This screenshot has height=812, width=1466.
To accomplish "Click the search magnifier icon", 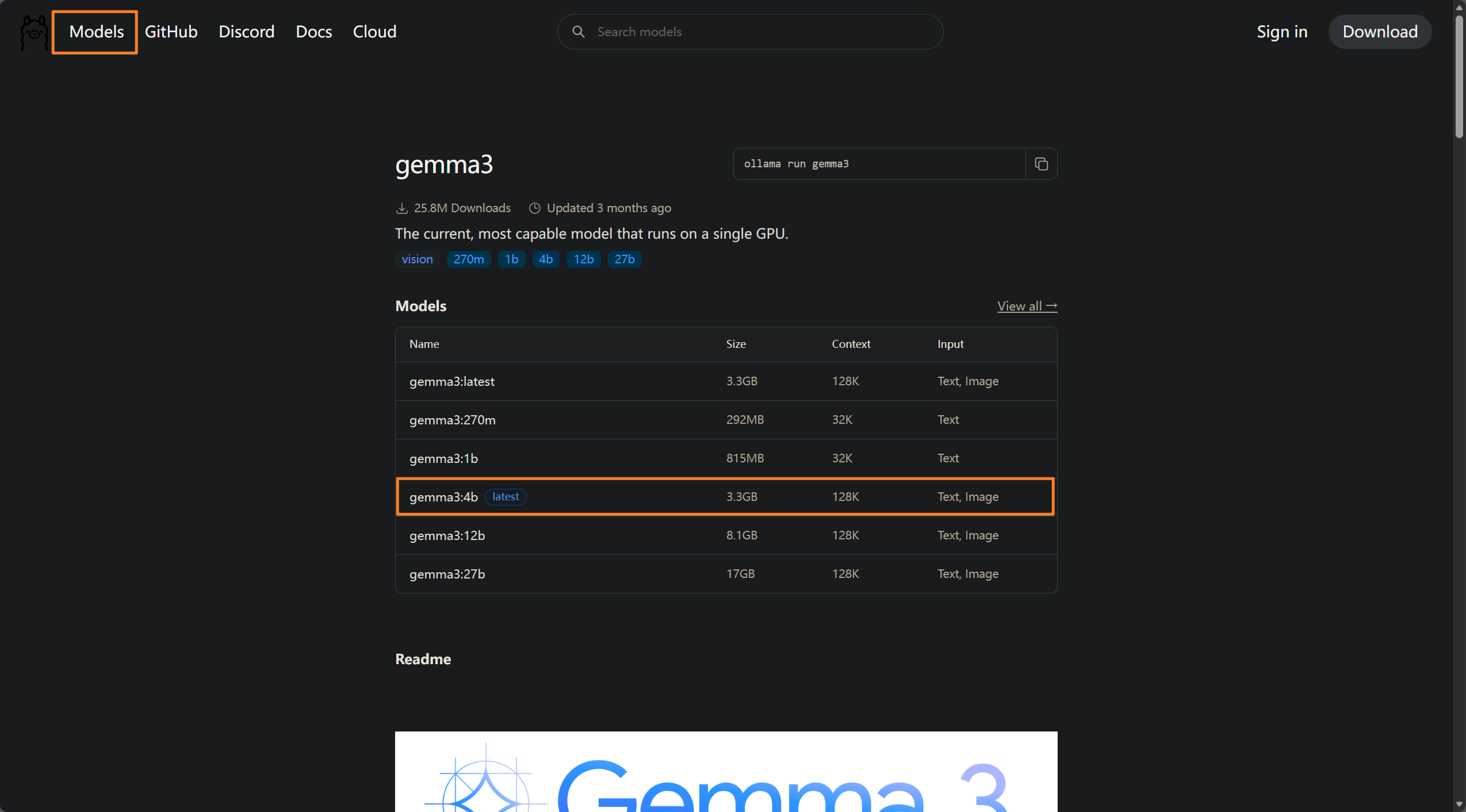I will pyautogui.click(x=579, y=32).
